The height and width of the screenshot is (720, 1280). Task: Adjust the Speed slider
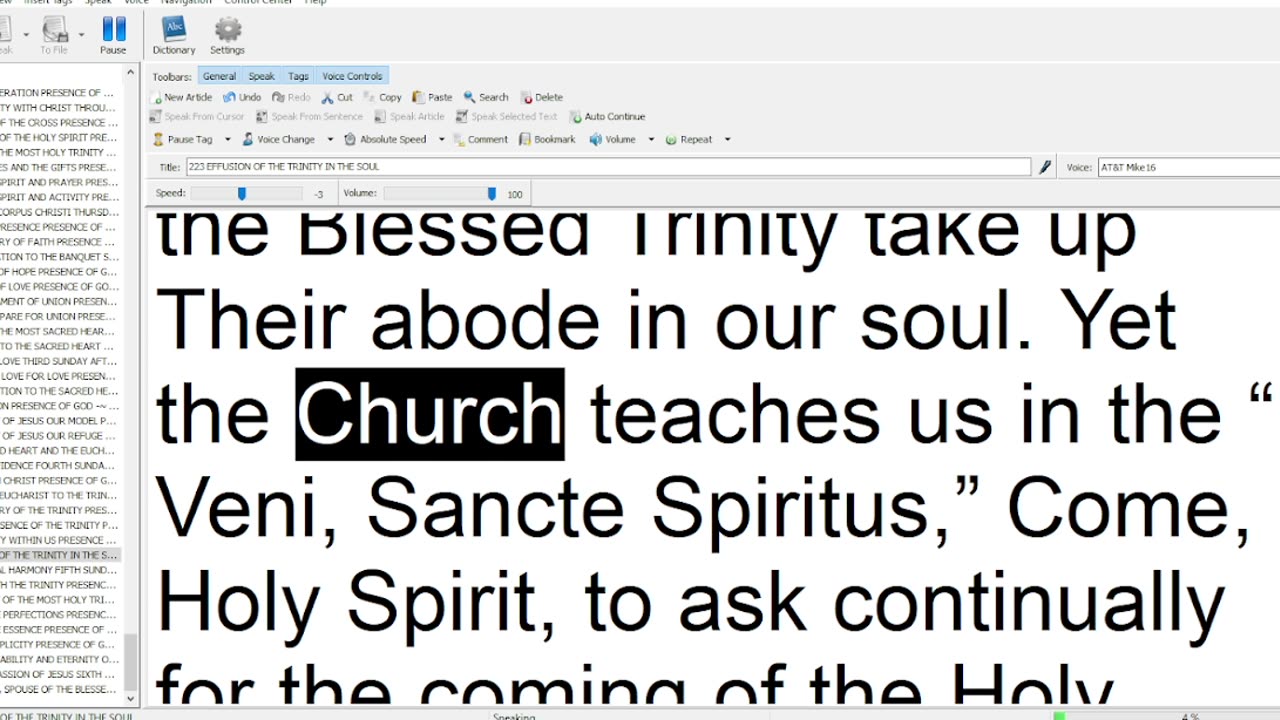(242, 193)
